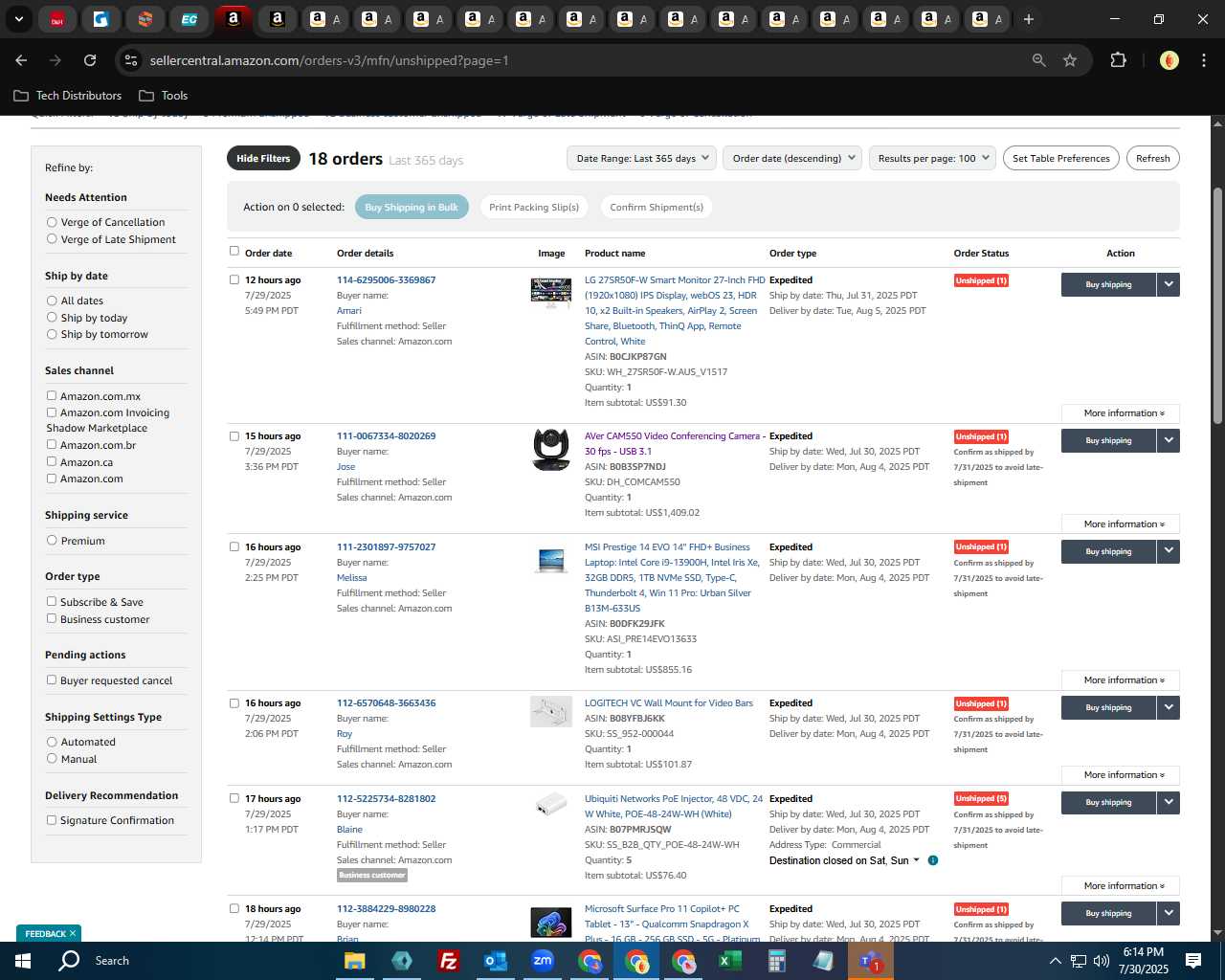This screenshot has width=1225, height=980.
Task: Tick the Buyer requested cancel checkbox
Action: [52, 679]
